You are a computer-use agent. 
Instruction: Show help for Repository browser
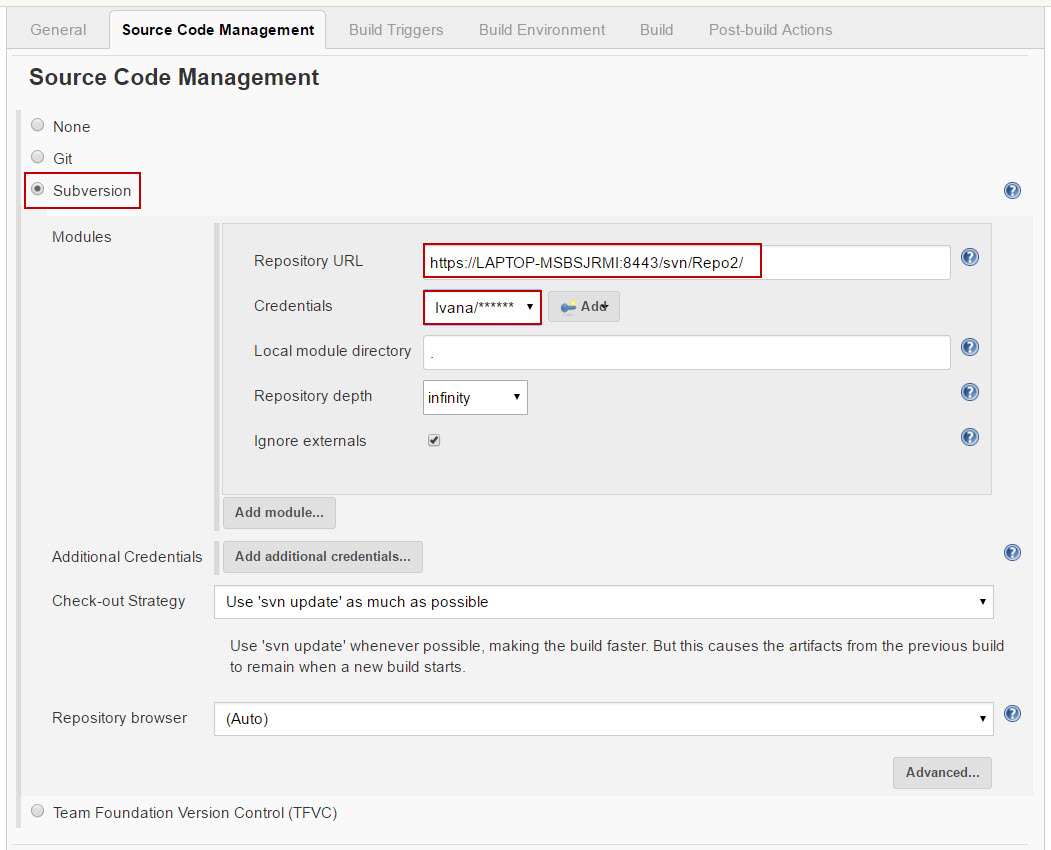(1012, 714)
